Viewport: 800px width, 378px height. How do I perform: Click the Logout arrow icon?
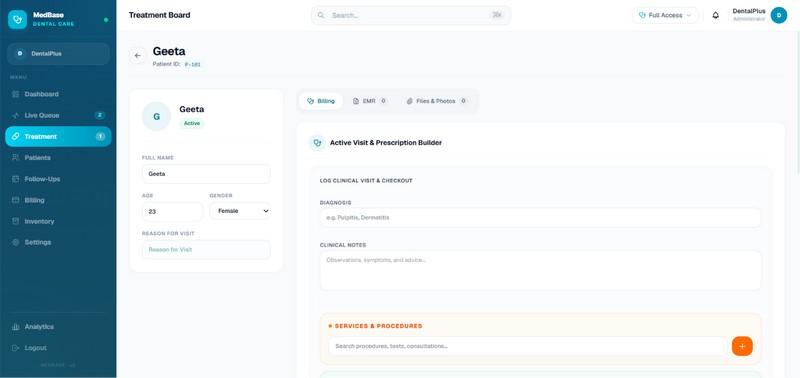coord(15,348)
